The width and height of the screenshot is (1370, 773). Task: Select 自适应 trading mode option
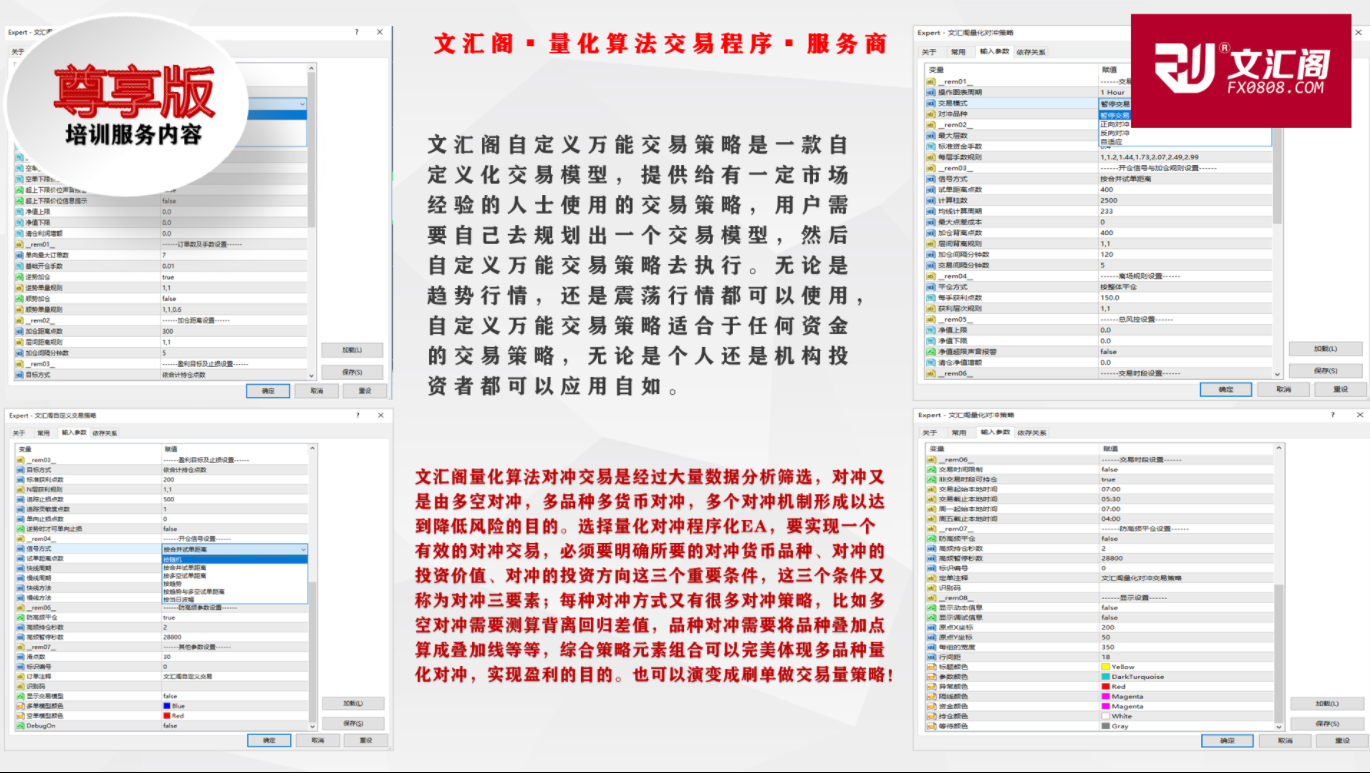tap(1184, 142)
